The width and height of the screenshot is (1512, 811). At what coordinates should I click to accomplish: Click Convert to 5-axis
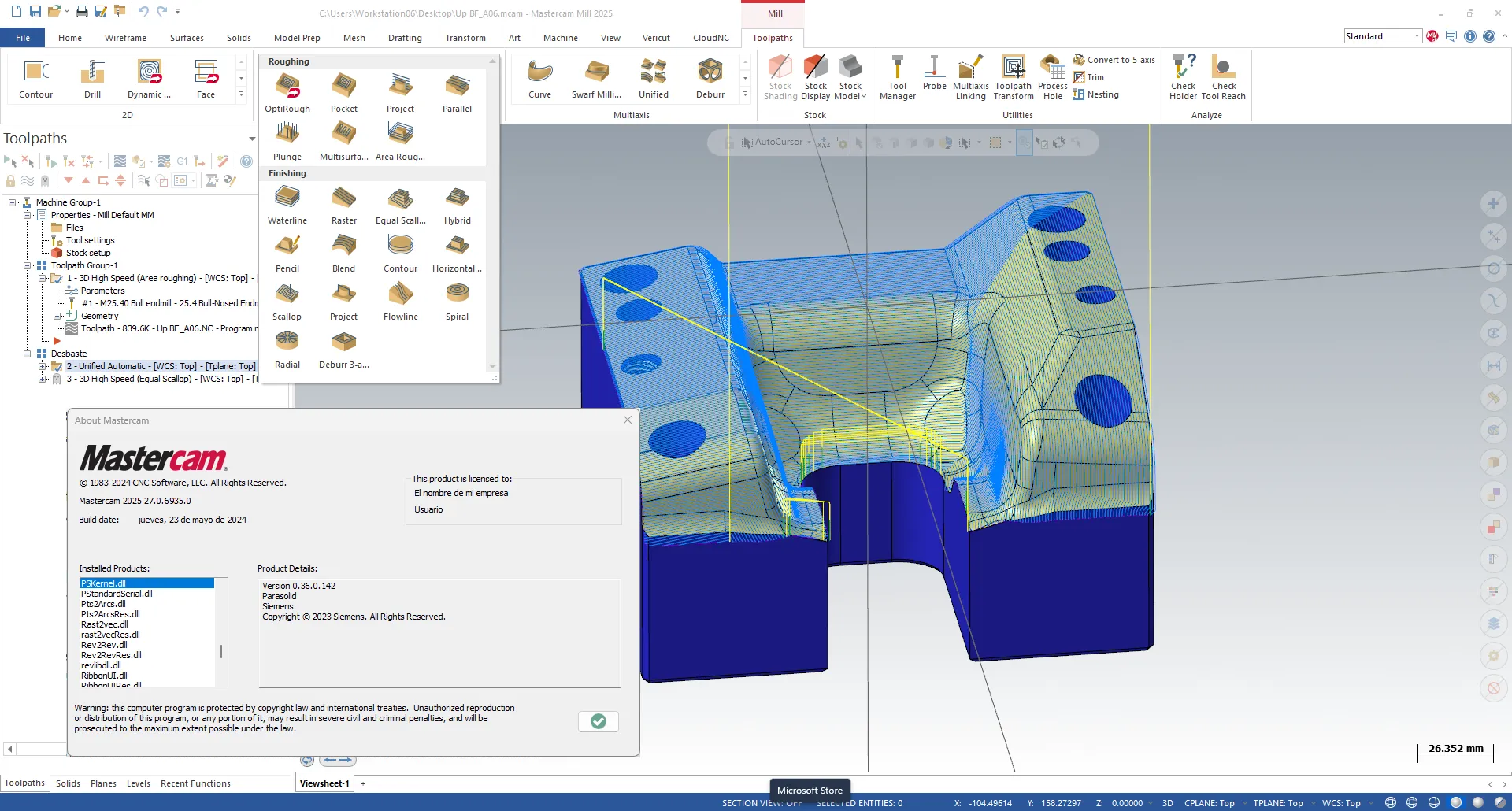click(1114, 60)
